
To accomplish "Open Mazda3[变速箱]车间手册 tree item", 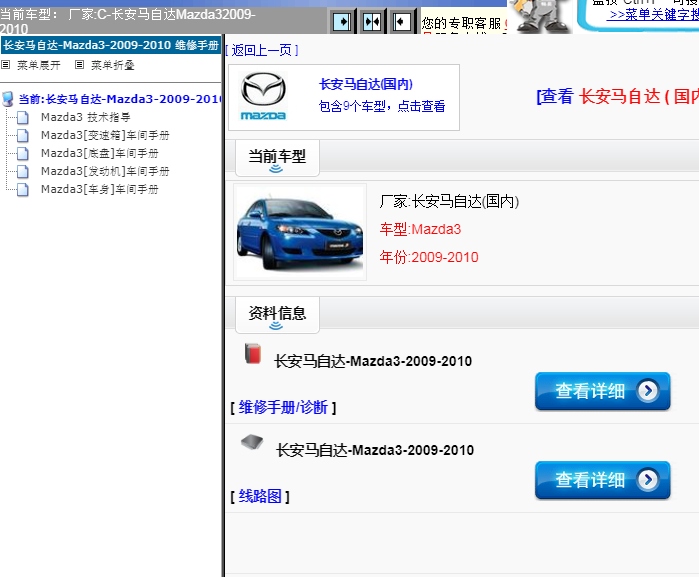I will click(x=105, y=135).
